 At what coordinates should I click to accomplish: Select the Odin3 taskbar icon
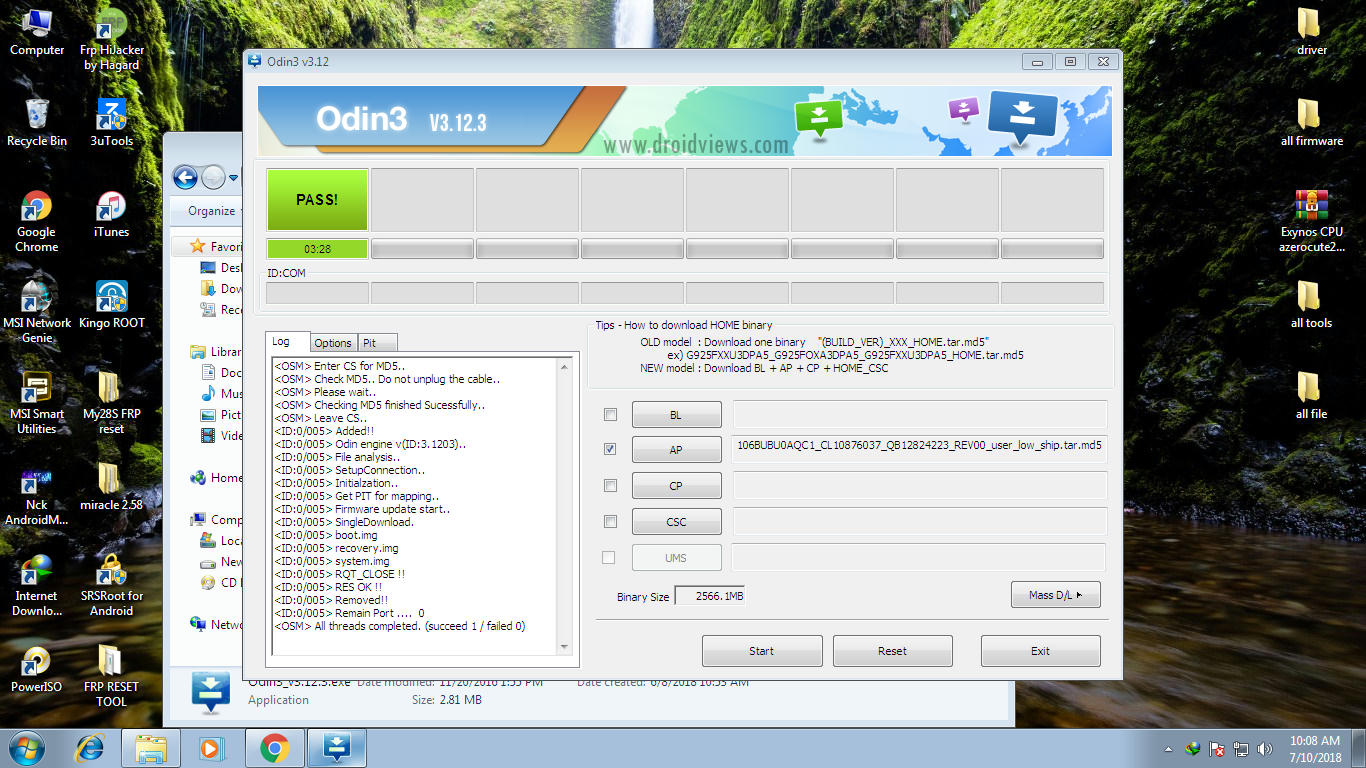pyautogui.click(x=337, y=748)
